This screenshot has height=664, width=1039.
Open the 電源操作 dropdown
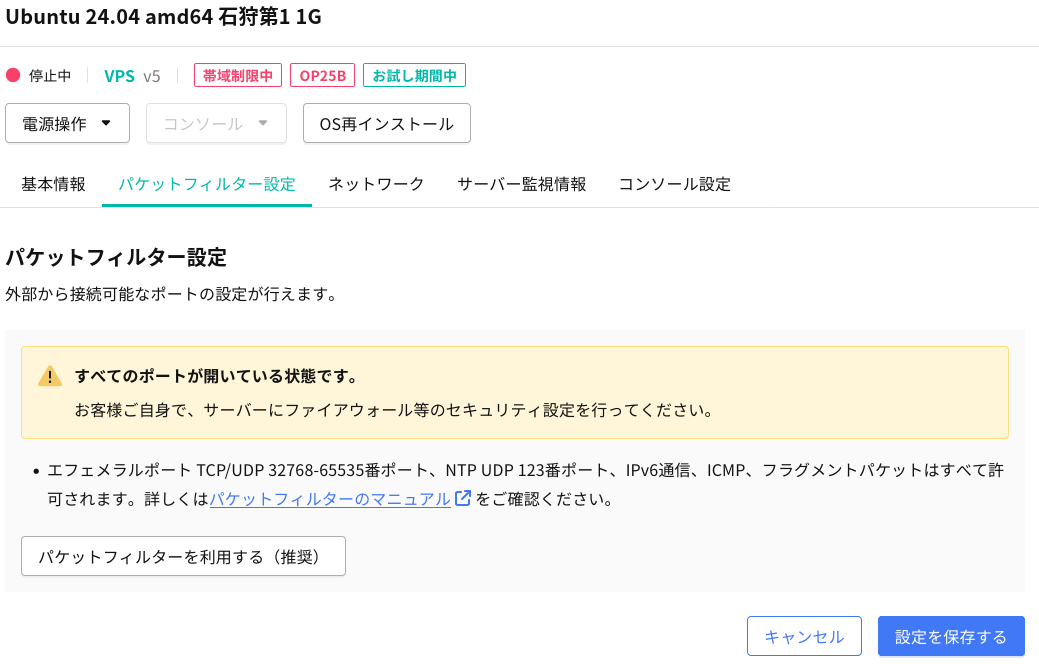point(67,123)
